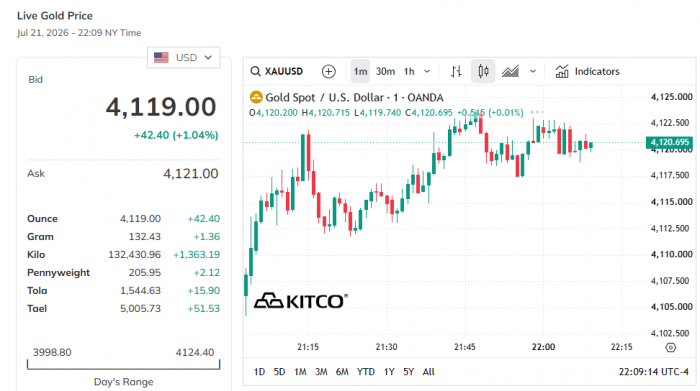Select the area chart style icon
This screenshot has height=391, width=700.
[x=510, y=71]
